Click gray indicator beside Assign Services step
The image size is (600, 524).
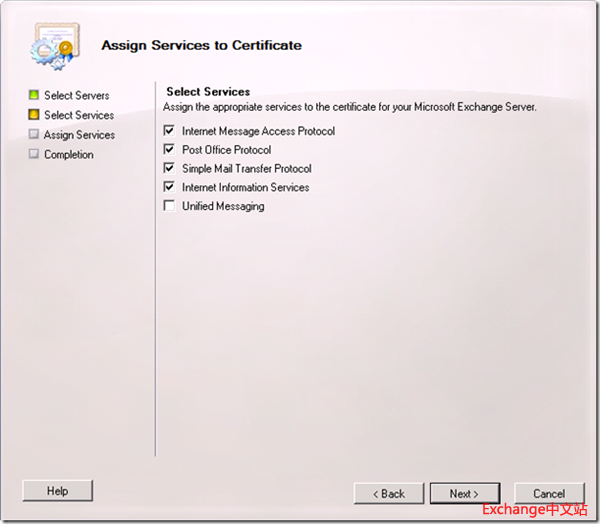pos(34,135)
